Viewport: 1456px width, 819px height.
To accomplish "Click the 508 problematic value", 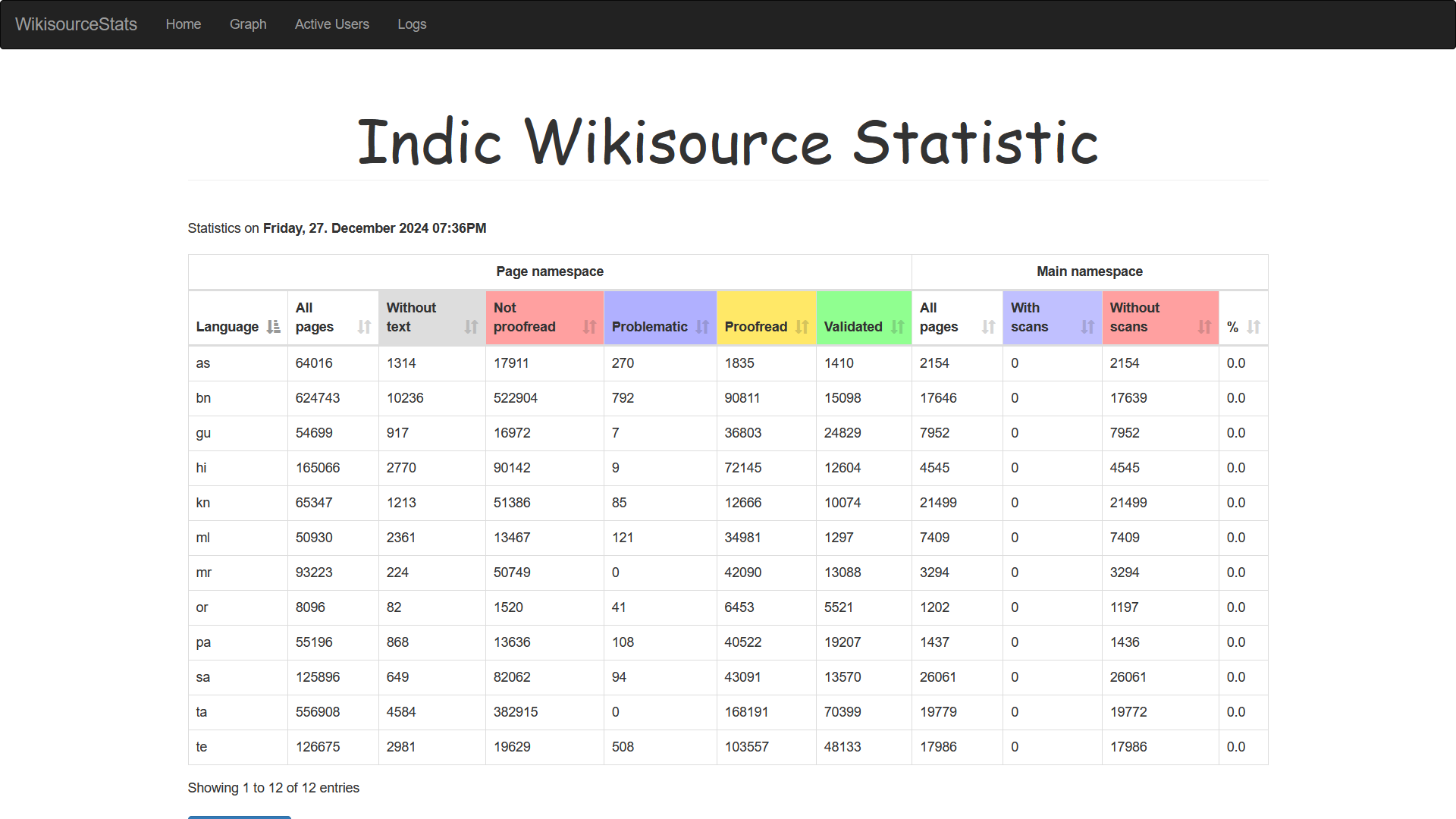I will [623, 747].
